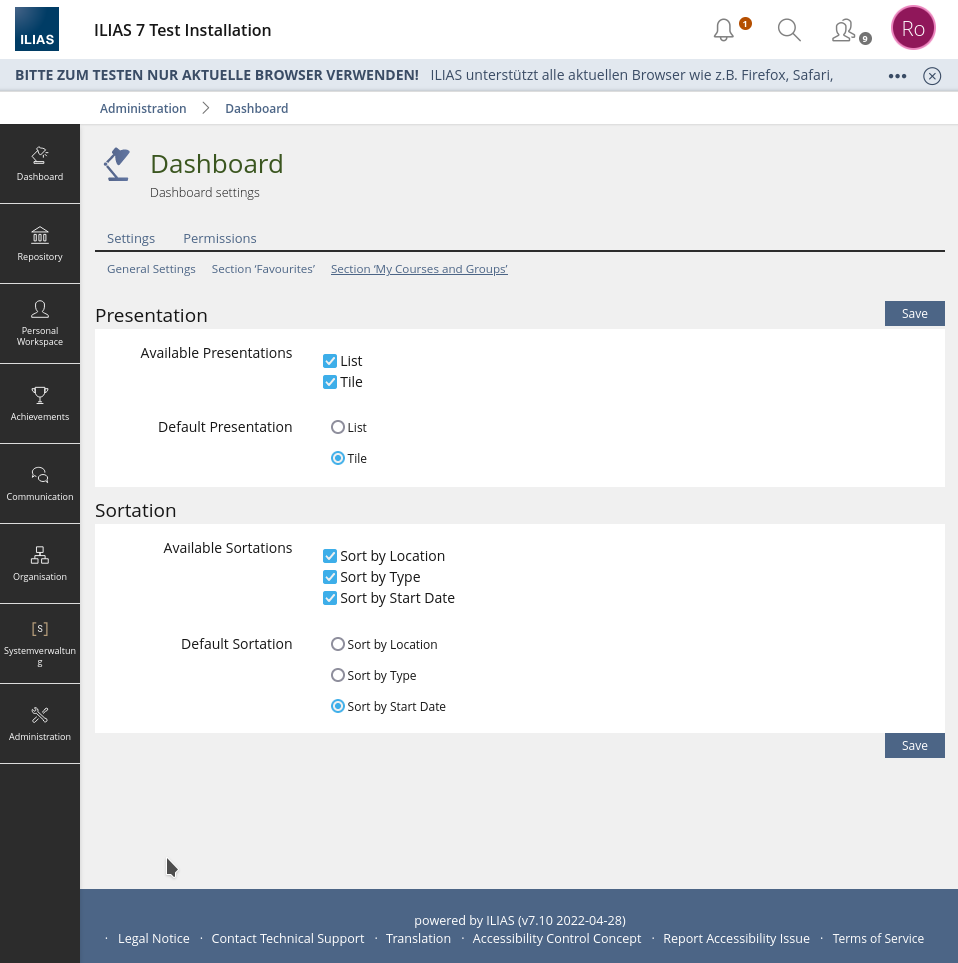The width and height of the screenshot is (958, 963).
Task: Uncheck the Sort by Type checkbox
Action: tap(330, 577)
